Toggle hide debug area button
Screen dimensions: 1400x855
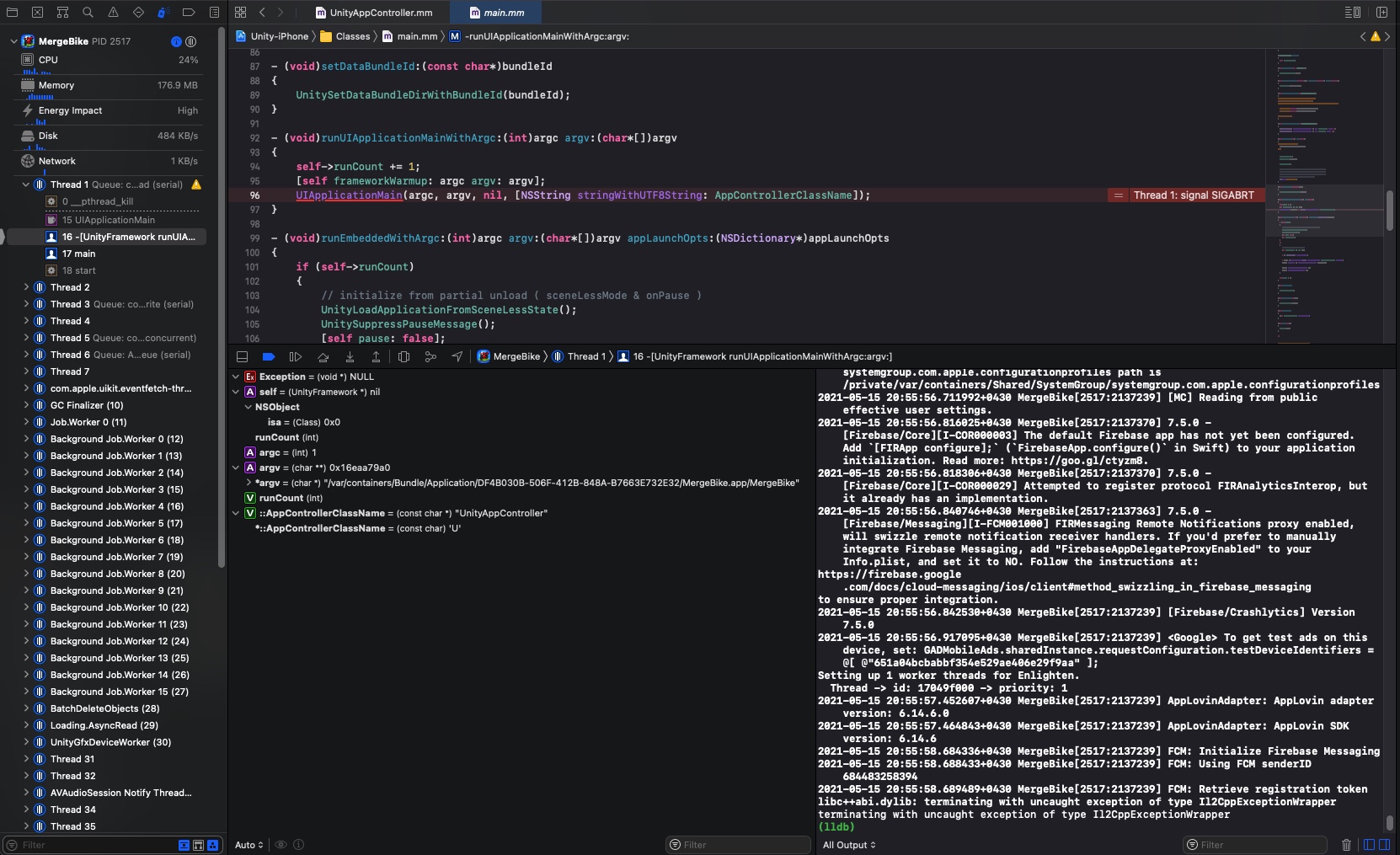243,357
